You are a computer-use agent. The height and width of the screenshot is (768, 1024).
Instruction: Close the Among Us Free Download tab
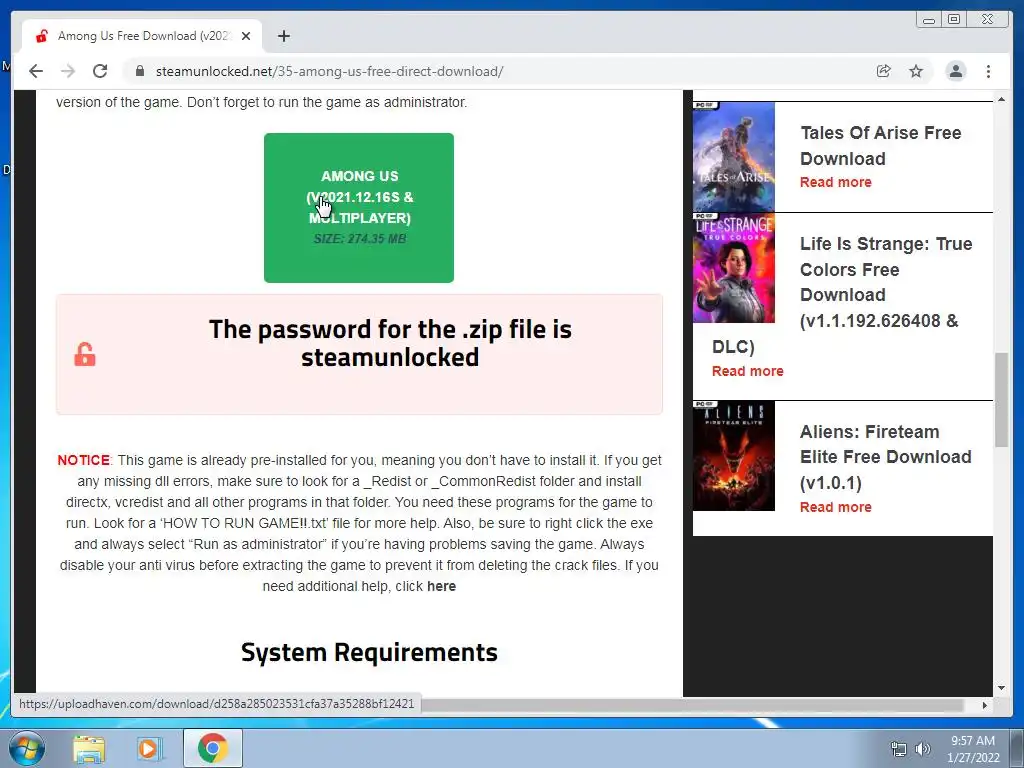coord(246,36)
